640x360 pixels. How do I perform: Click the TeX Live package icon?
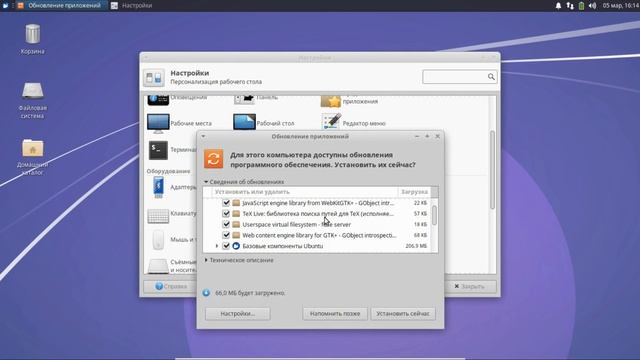[236, 213]
